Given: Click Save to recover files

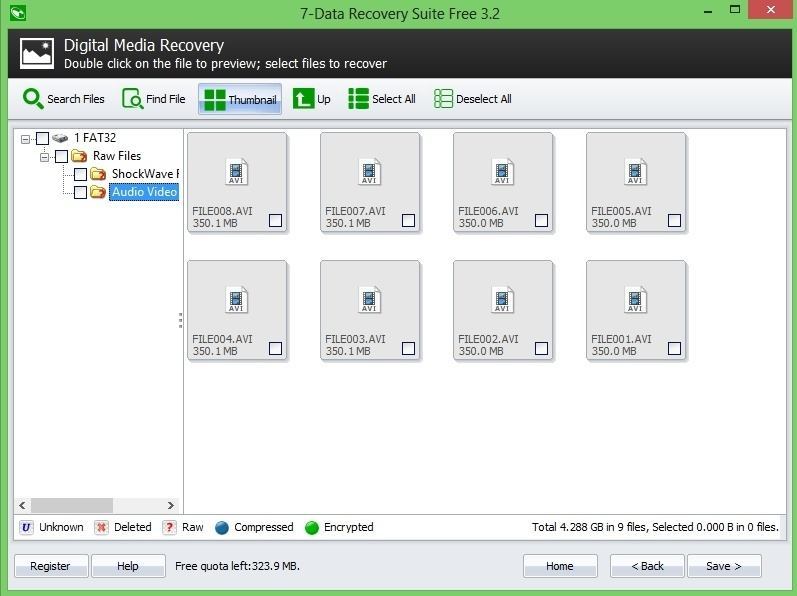Looking at the screenshot, I should [x=724, y=566].
